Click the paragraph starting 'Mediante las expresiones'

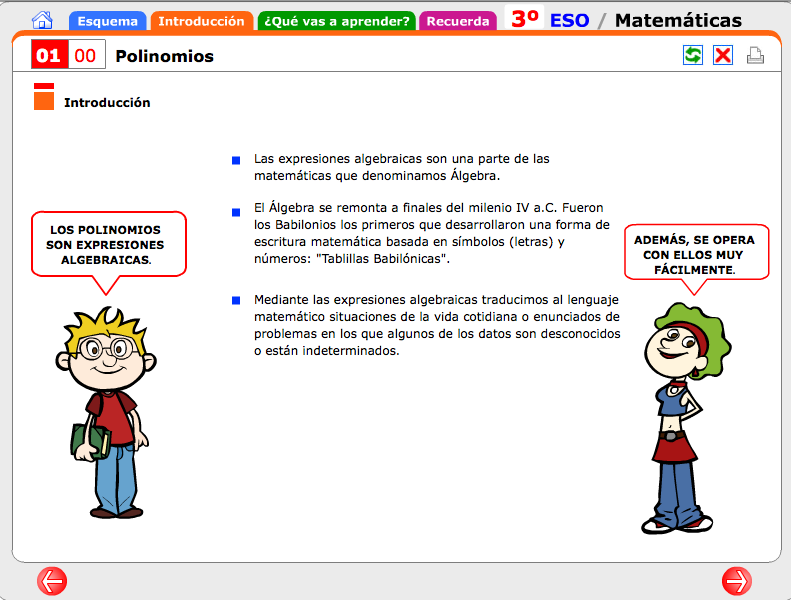(437, 325)
